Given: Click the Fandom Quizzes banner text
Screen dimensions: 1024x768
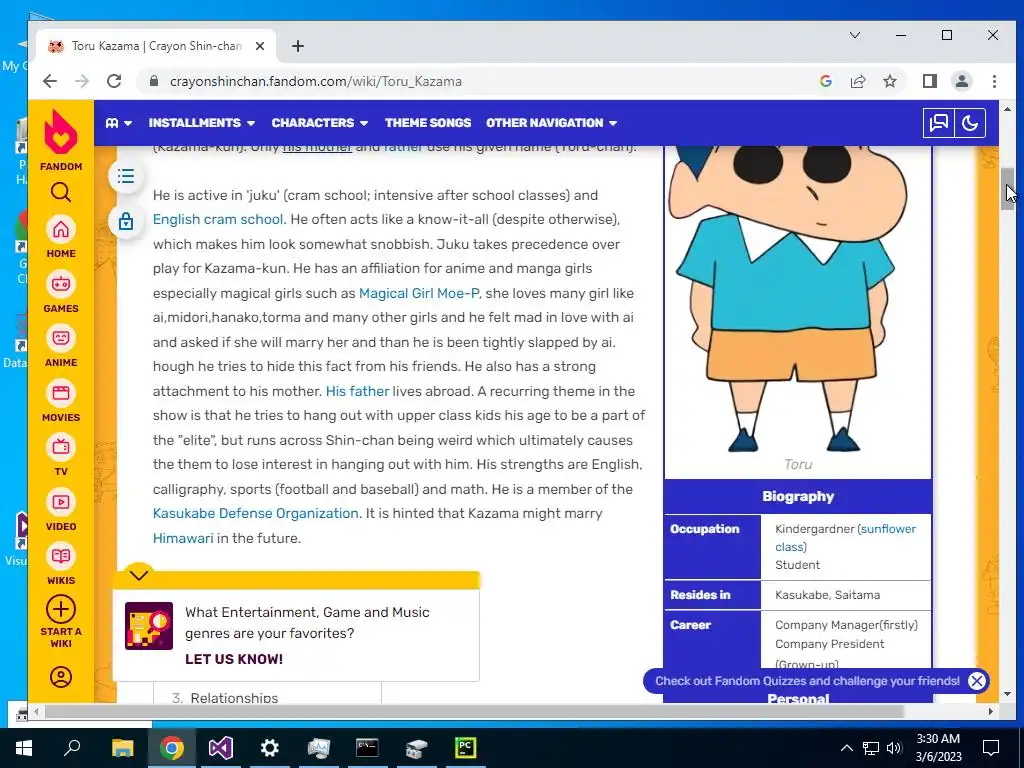Looking at the screenshot, I should pos(807,681).
